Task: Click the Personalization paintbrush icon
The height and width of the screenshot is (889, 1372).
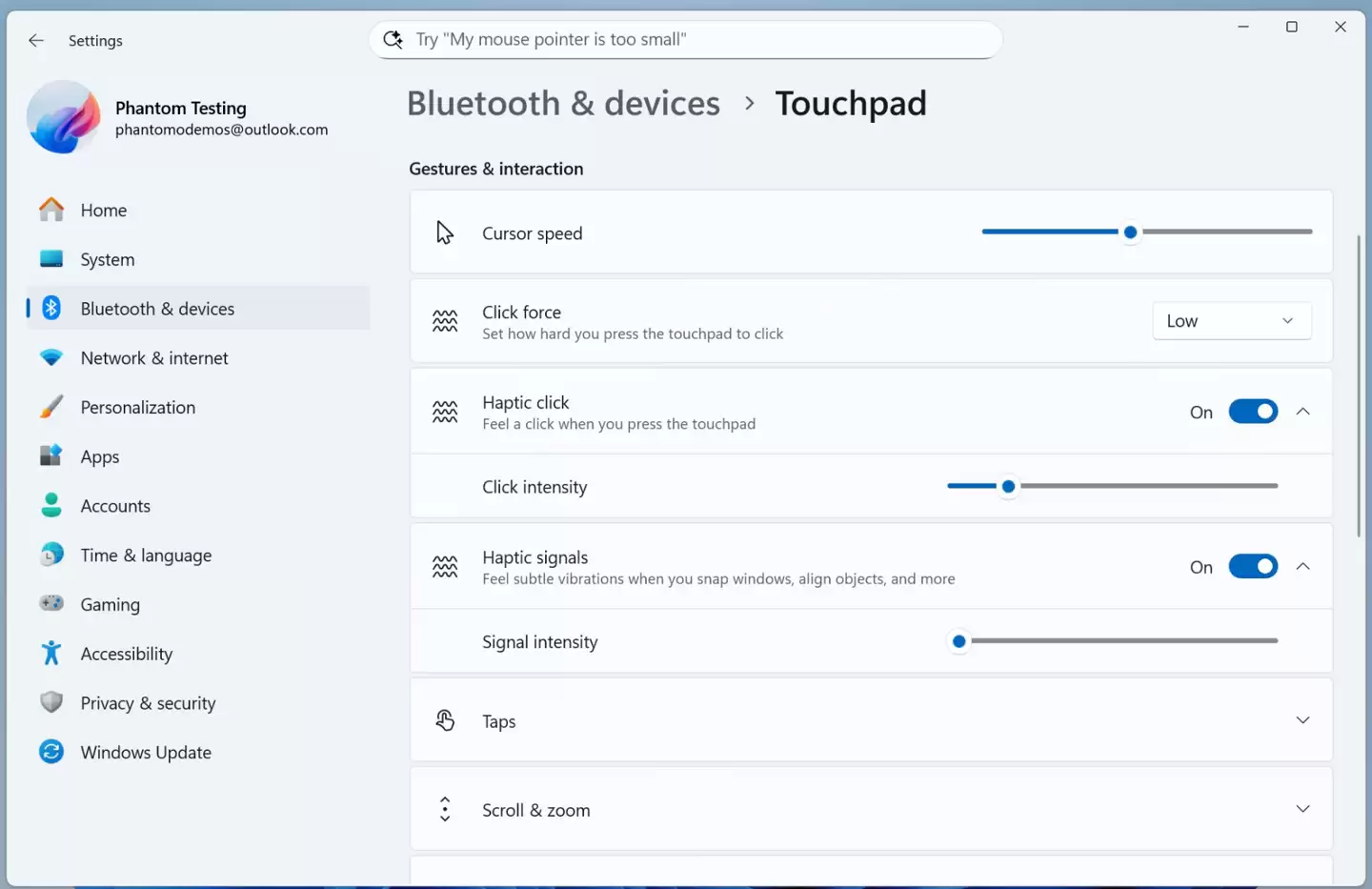Action: pyautogui.click(x=51, y=407)
